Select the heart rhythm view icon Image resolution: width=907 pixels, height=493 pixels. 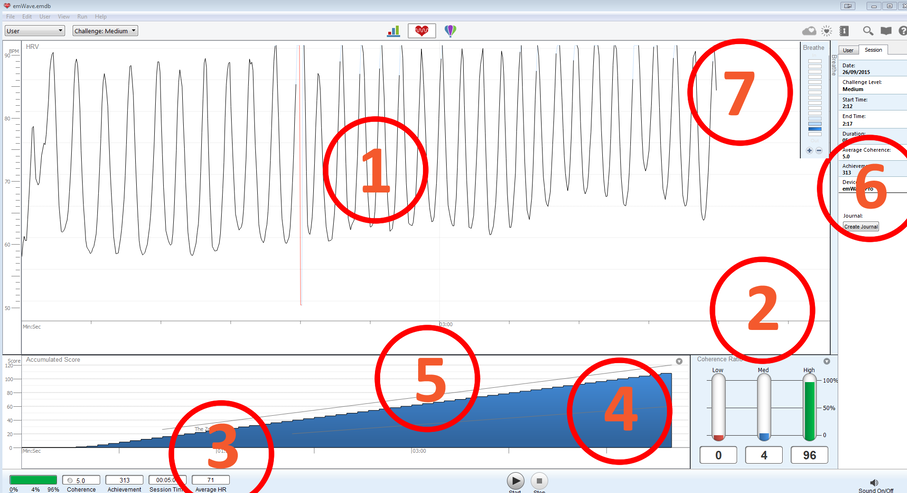tap(421, 31)
